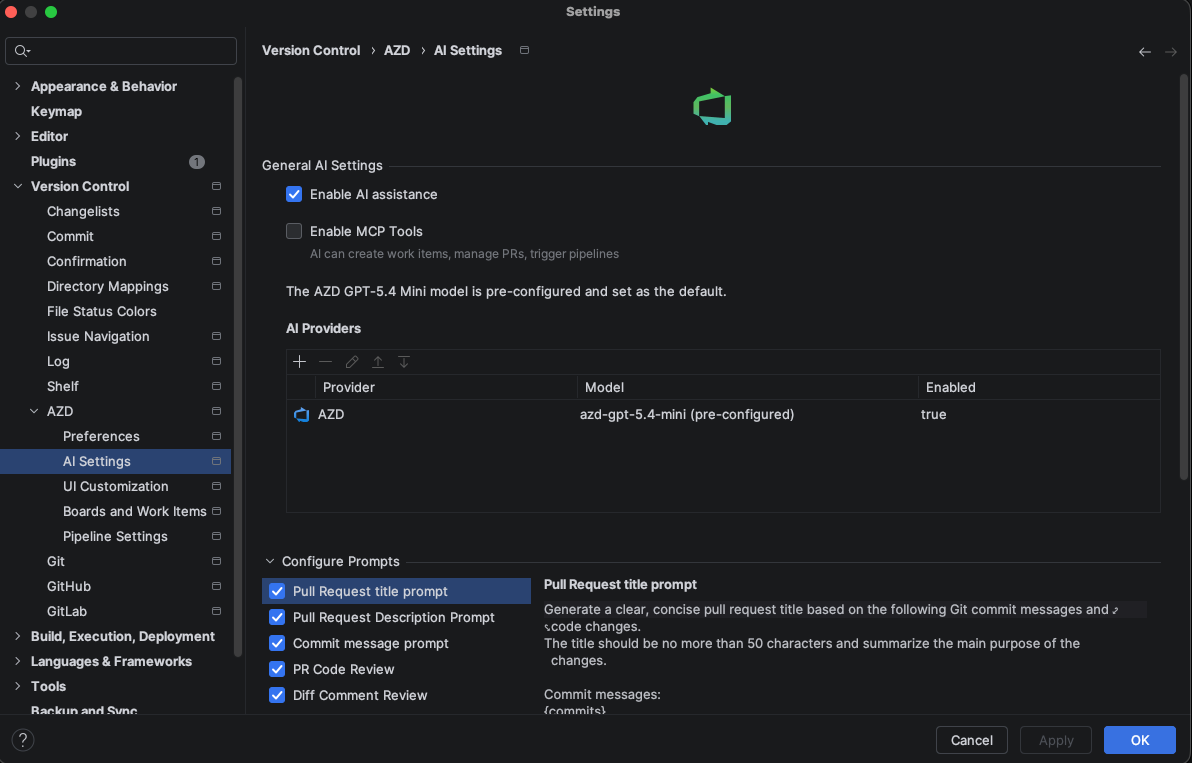Image resolution: width=1192 pixels, height=763 pixels.
Task: Click the Apply button
Action: (x=1056, y=740)
